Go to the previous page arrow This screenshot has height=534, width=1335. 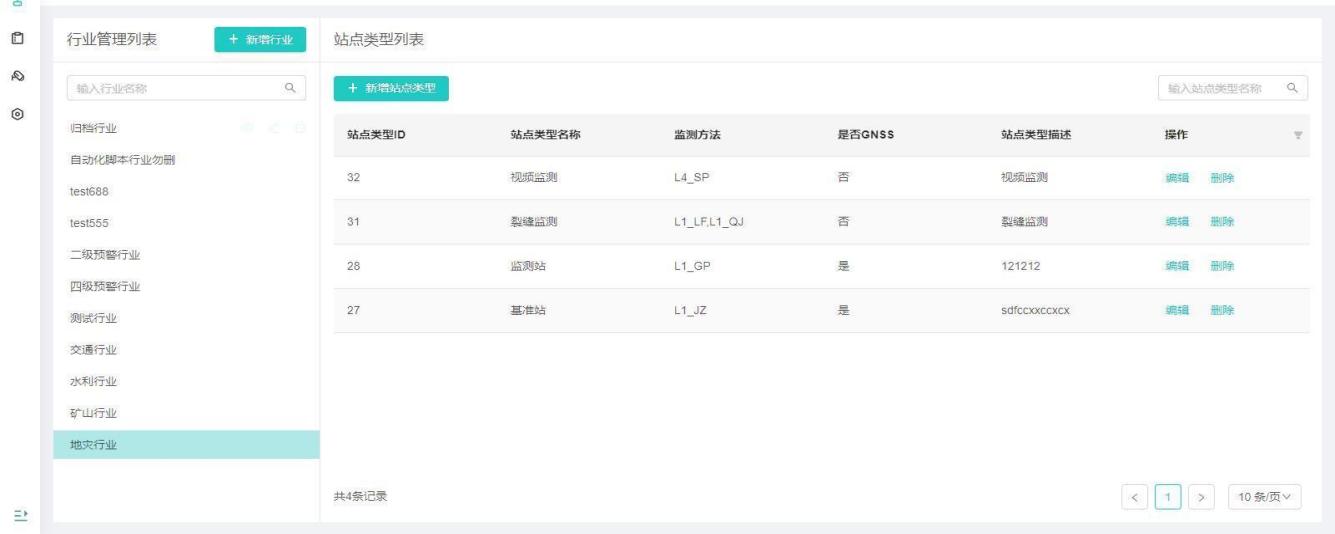[1134, 497]
